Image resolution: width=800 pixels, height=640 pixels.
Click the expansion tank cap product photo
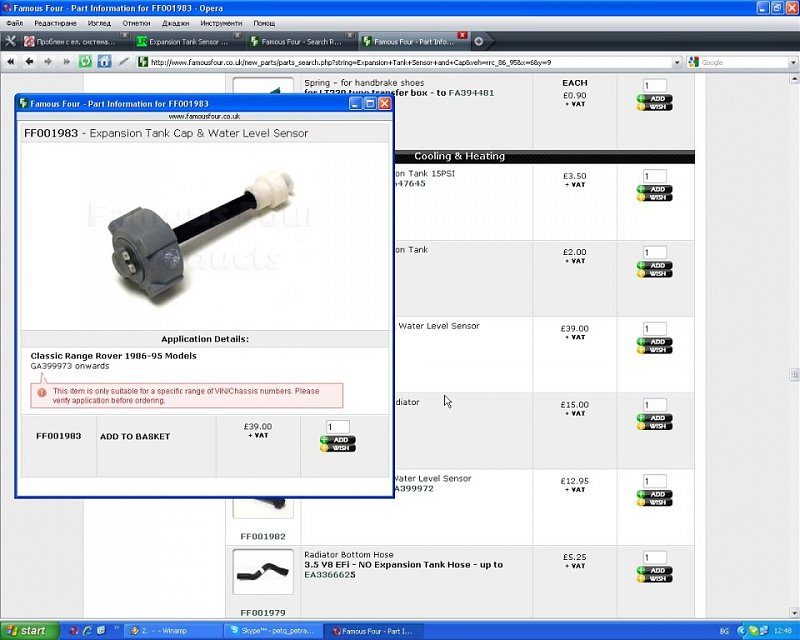(x=204, y=235)
